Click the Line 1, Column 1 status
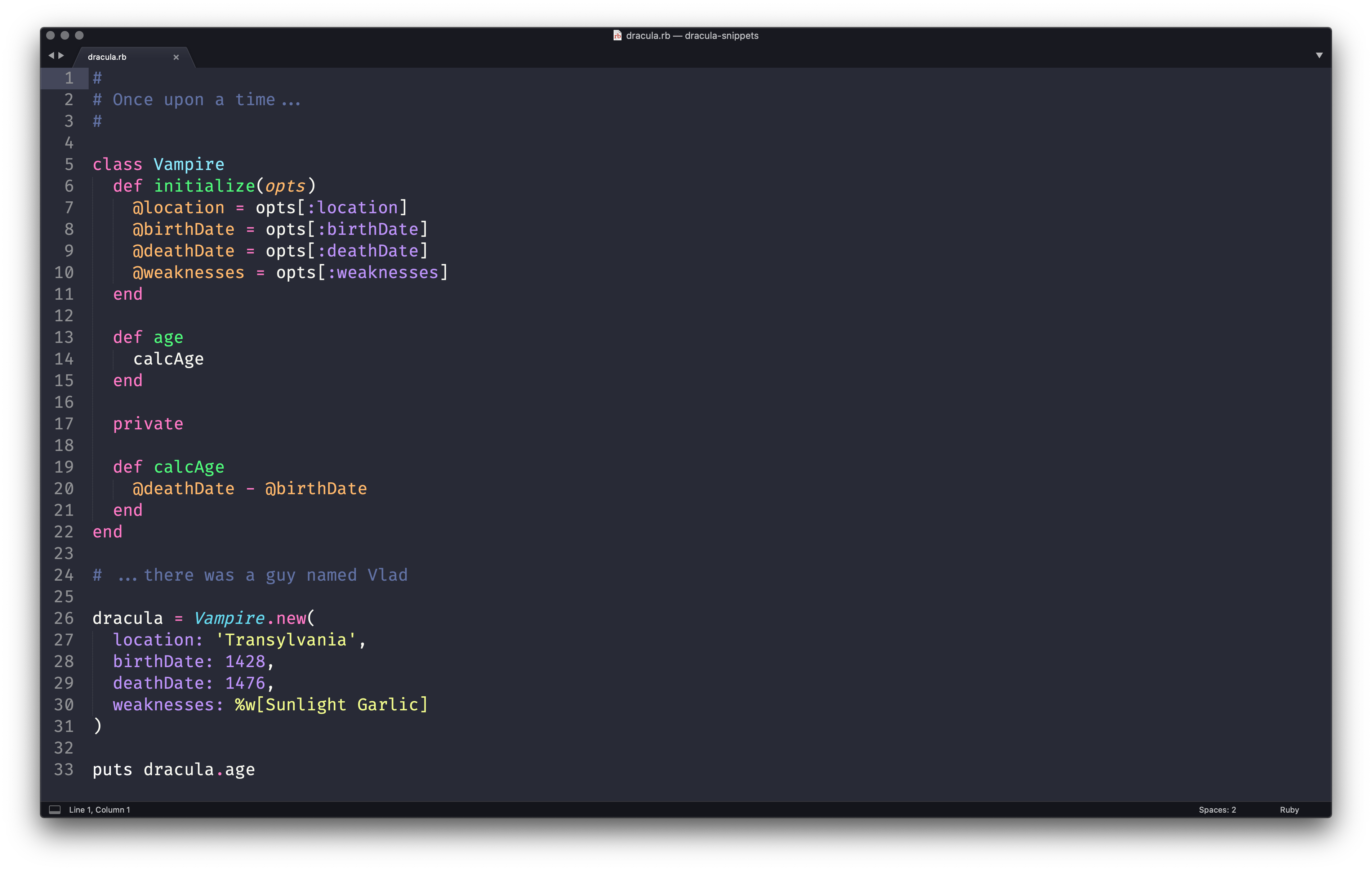Viewport: 1372px width, 871px height. point(100,809)
